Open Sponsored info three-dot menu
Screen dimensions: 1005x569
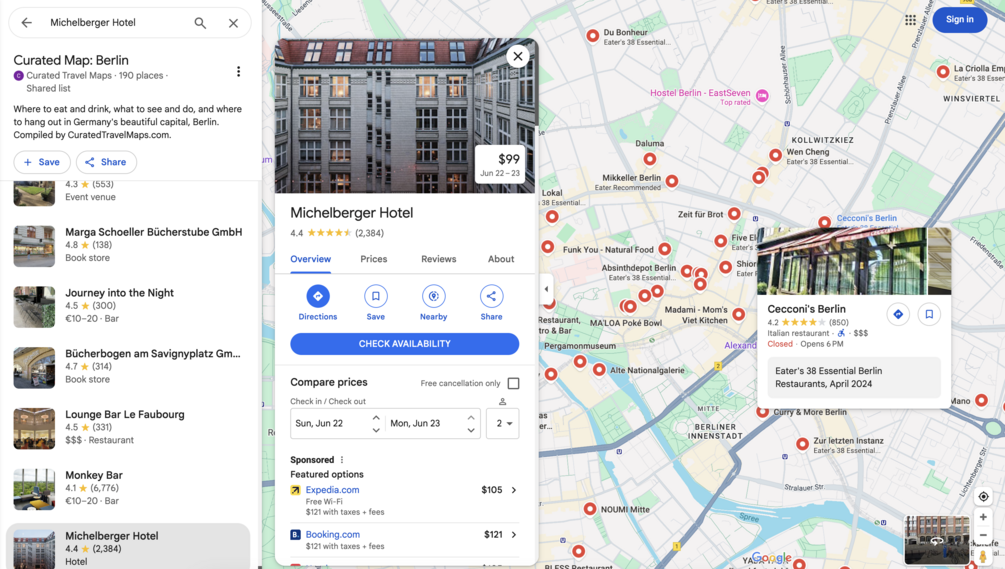pyautogui.click(x=342, y=460)
